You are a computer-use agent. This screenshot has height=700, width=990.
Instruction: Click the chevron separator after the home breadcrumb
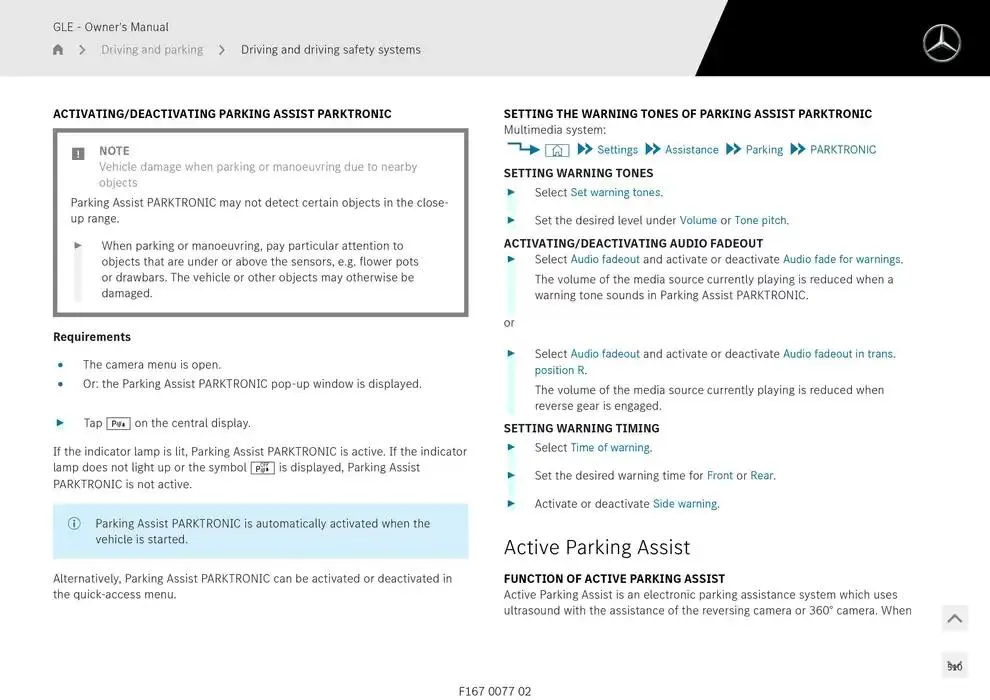81,48
